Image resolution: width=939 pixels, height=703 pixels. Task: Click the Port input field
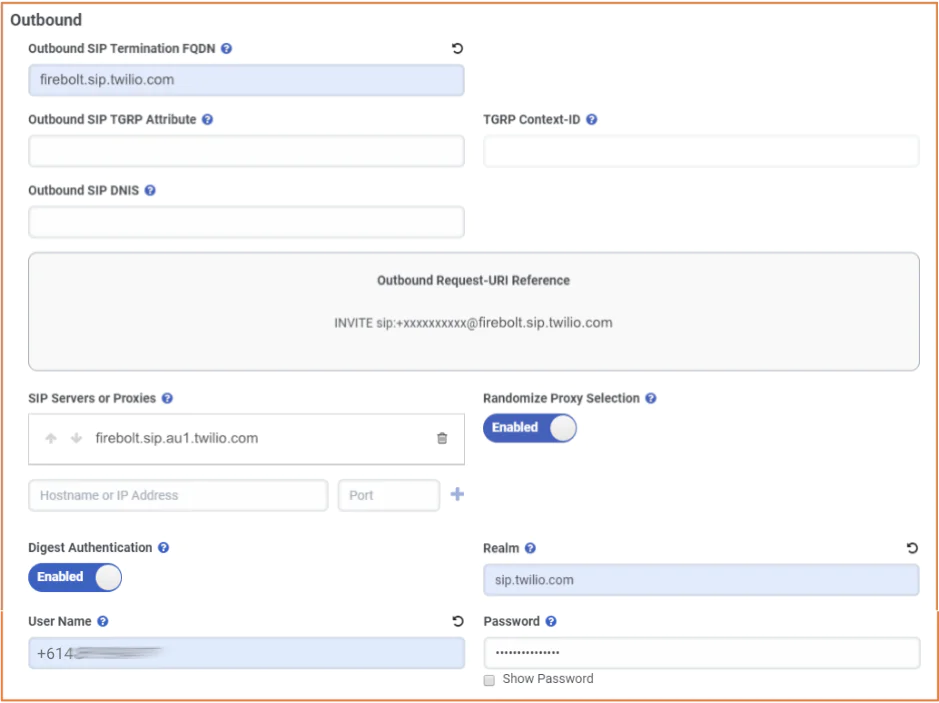click(x=389, y=495)
